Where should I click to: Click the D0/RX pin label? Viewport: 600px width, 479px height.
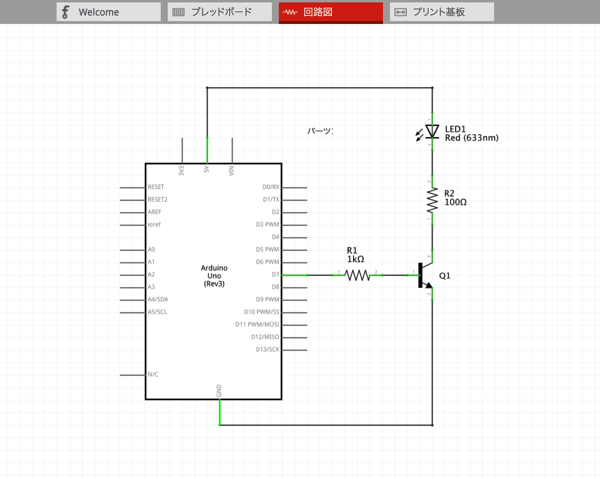pos(271,187)
